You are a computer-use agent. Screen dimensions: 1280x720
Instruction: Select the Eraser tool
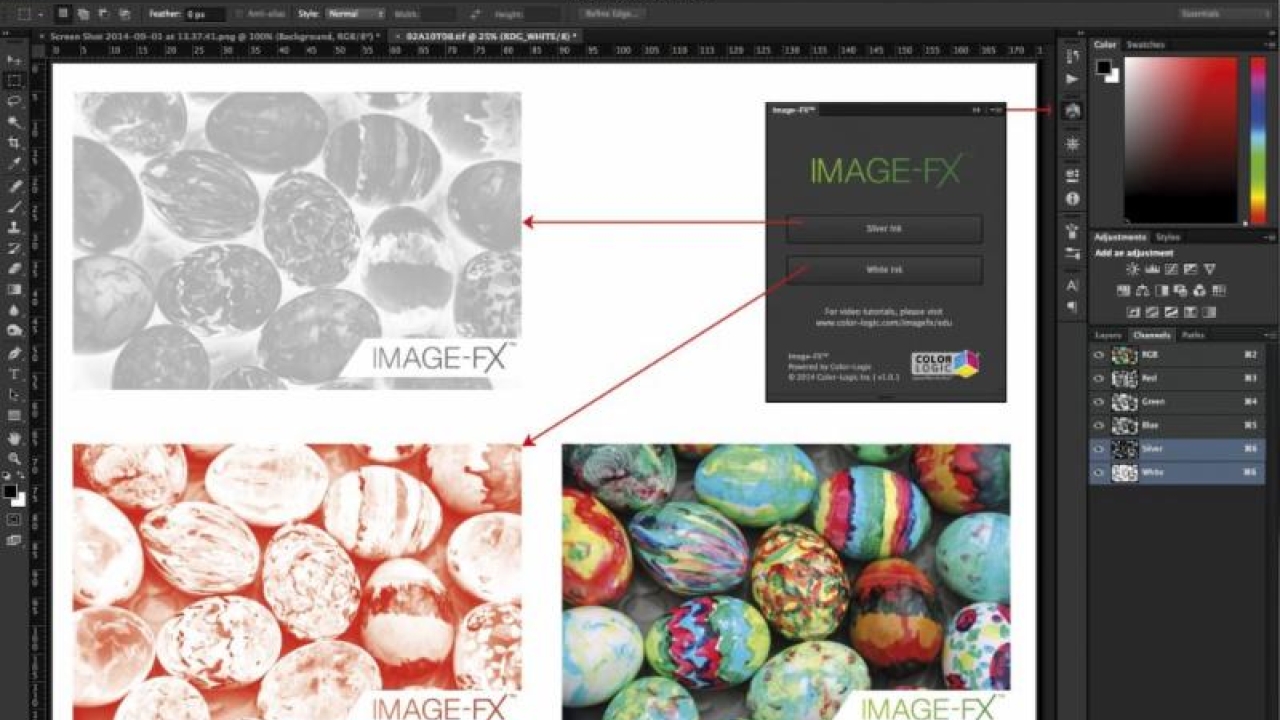pyautogui.click(x=14, y=269)
